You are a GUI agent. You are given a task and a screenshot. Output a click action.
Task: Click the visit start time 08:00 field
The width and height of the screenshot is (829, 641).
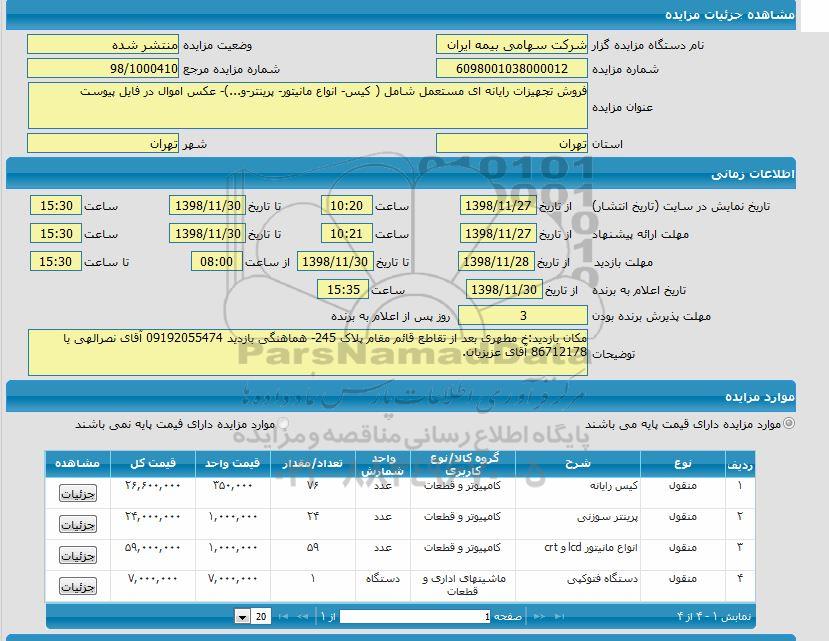click(217, 261)
